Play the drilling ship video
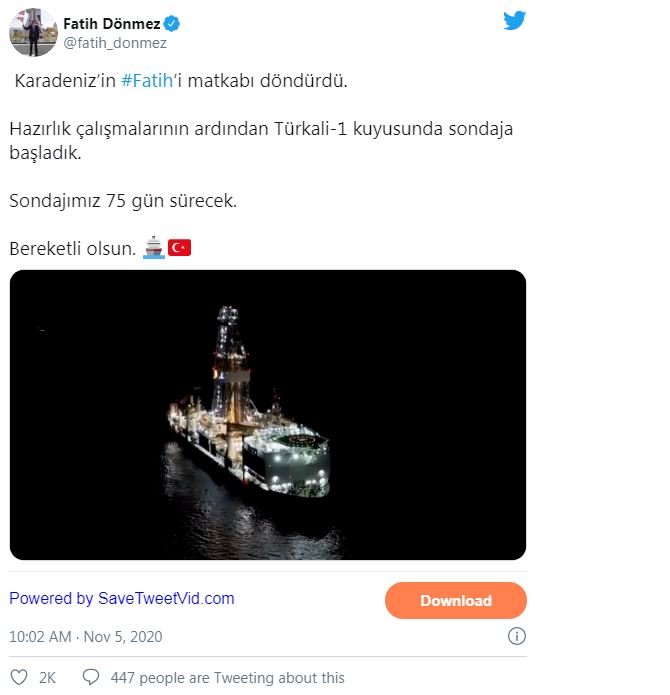The height and width of the screenshot is (695, 670). [x=267, y=414]
